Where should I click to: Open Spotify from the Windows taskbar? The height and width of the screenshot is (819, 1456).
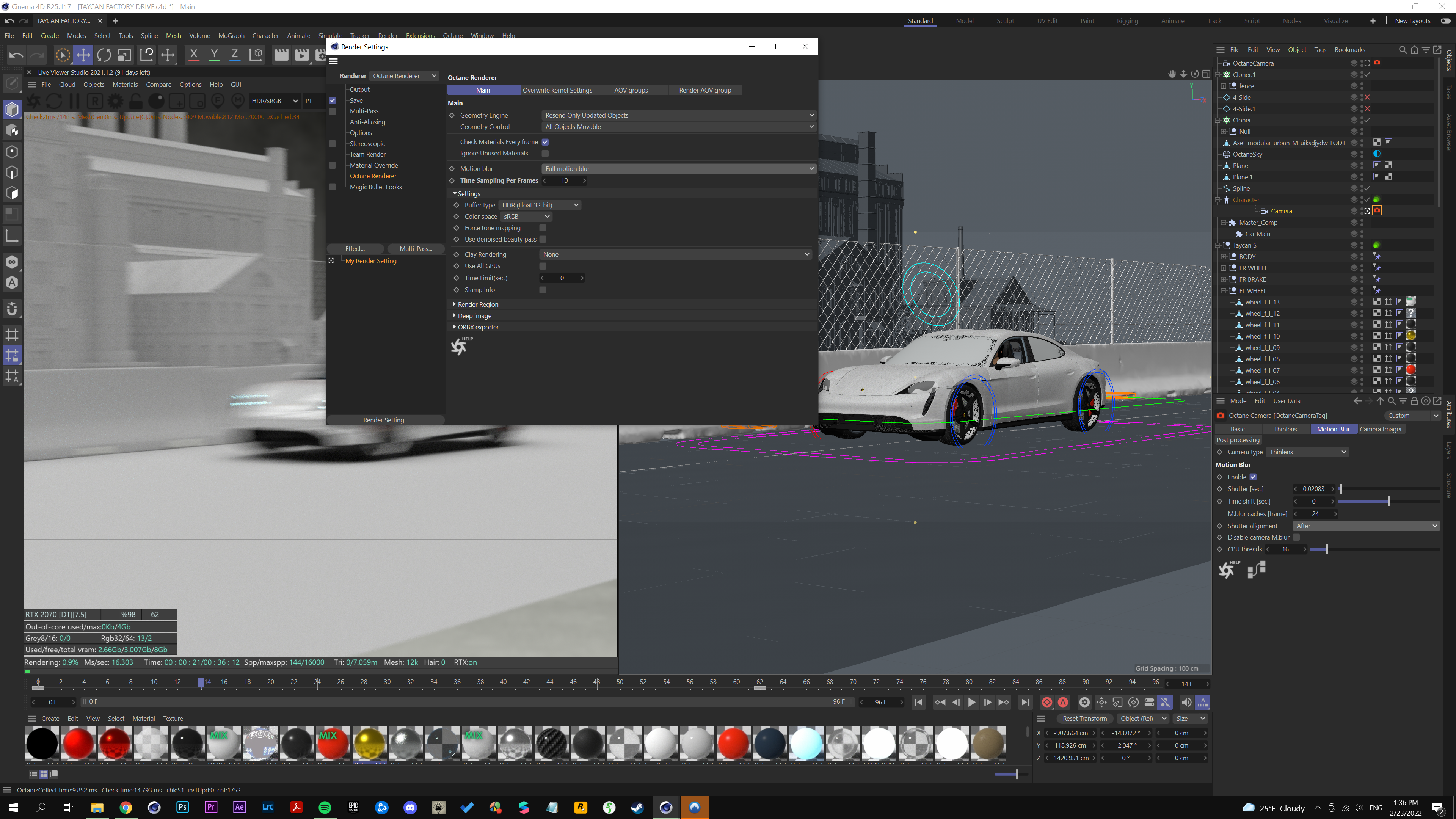[325, 808]
